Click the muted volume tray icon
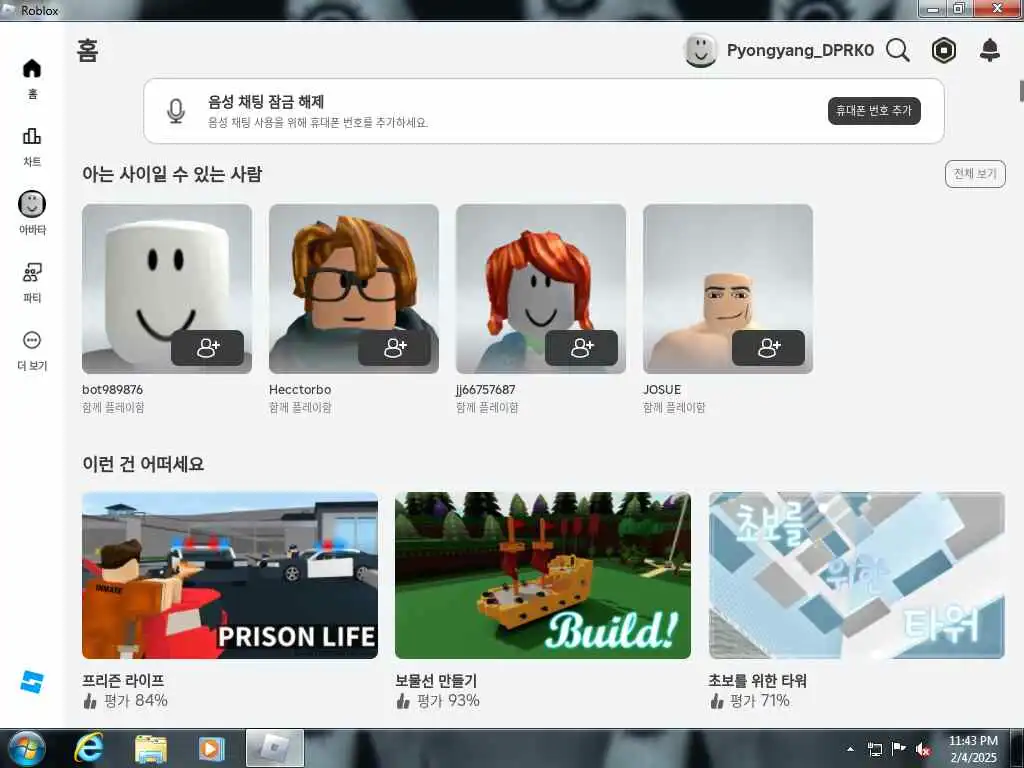The image size is (1024, 768). tap(922, 750)
